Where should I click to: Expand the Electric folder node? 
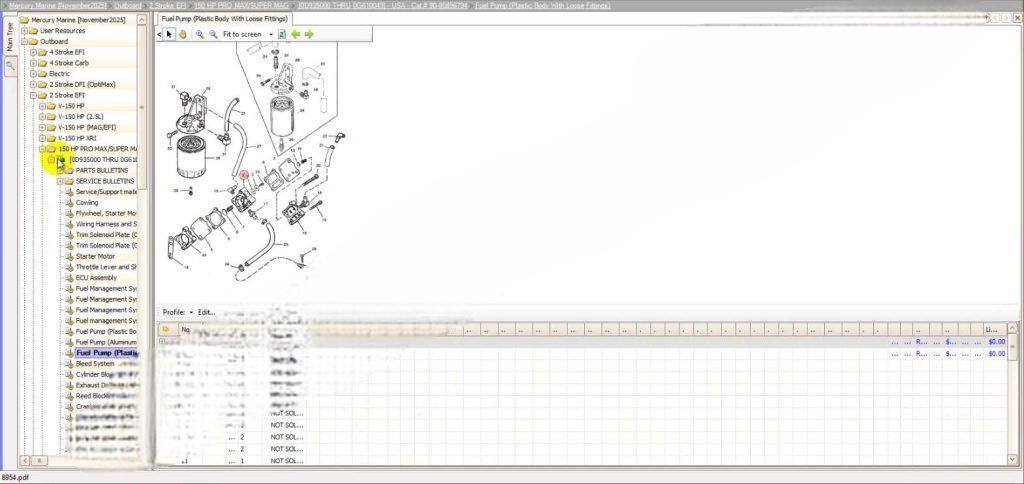click(x=33, y=73)
